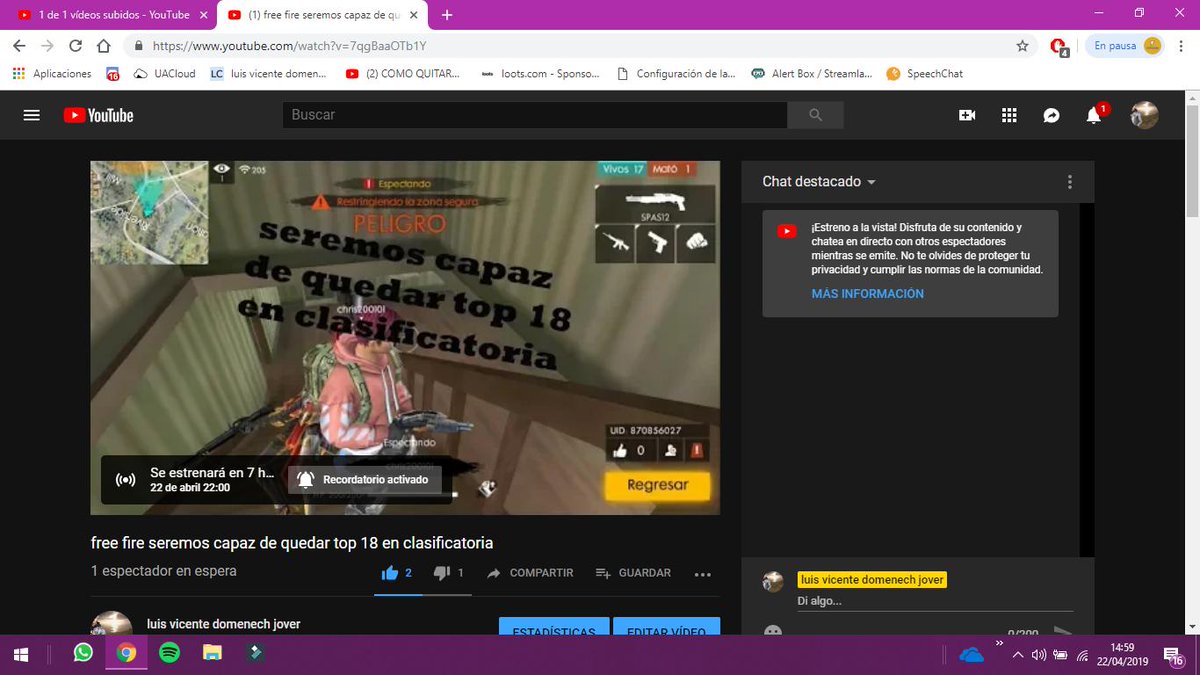Reload the current page
The width and height of the screenshot is (1200, 675).
[x=75, y=46]
